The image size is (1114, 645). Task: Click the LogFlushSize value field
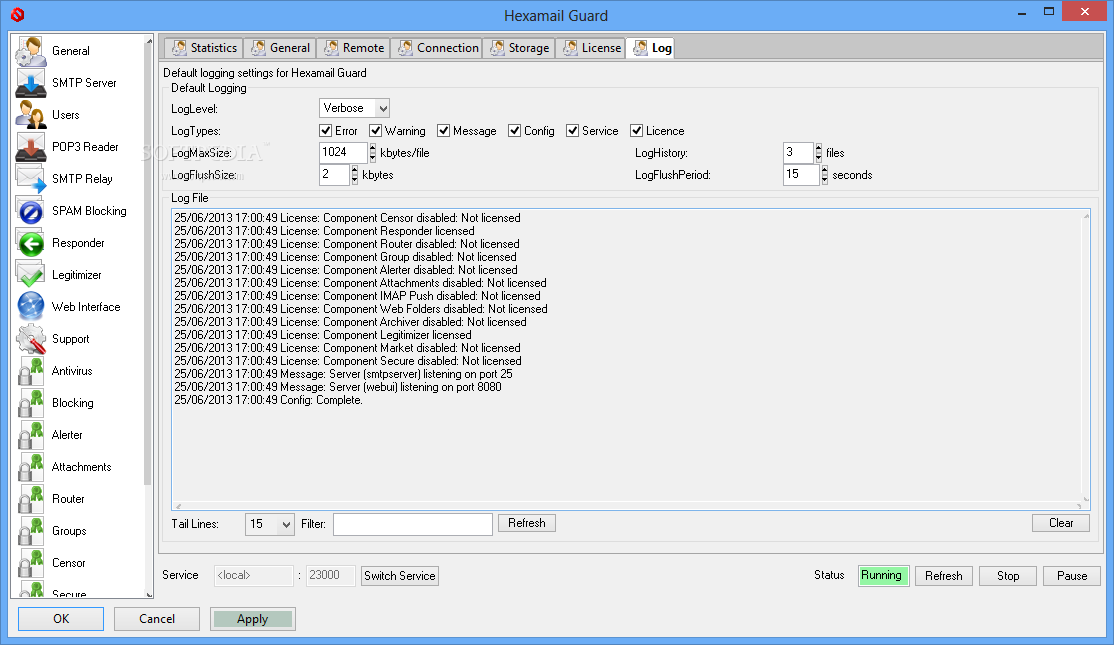click(334, 175)
